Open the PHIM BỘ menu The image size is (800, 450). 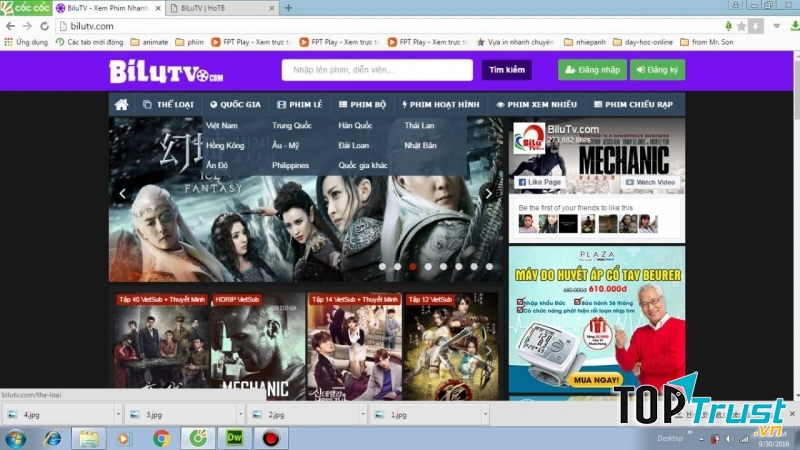(x=363, y=105)
